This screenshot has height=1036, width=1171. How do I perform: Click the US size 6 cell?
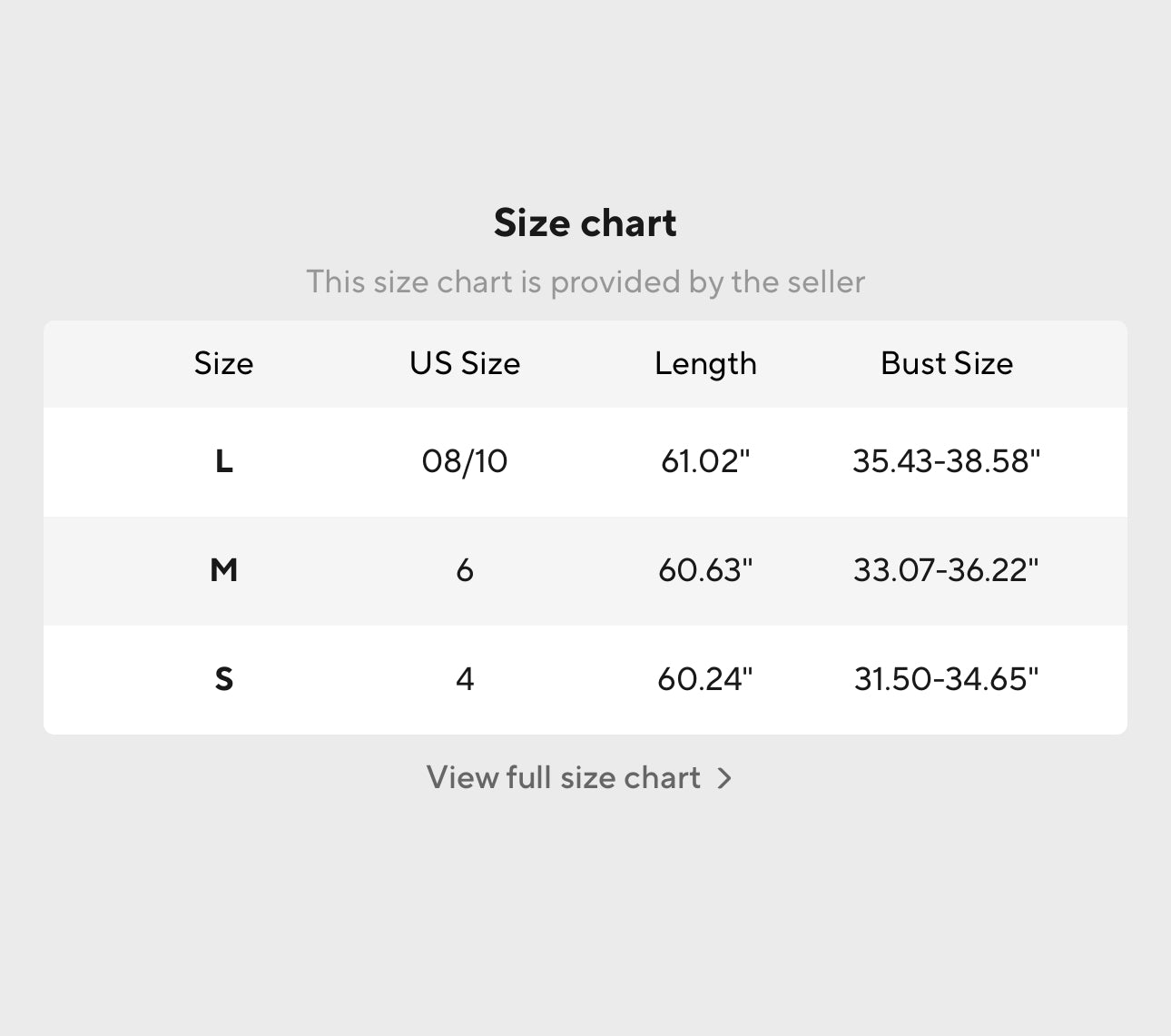coord(465,570)
